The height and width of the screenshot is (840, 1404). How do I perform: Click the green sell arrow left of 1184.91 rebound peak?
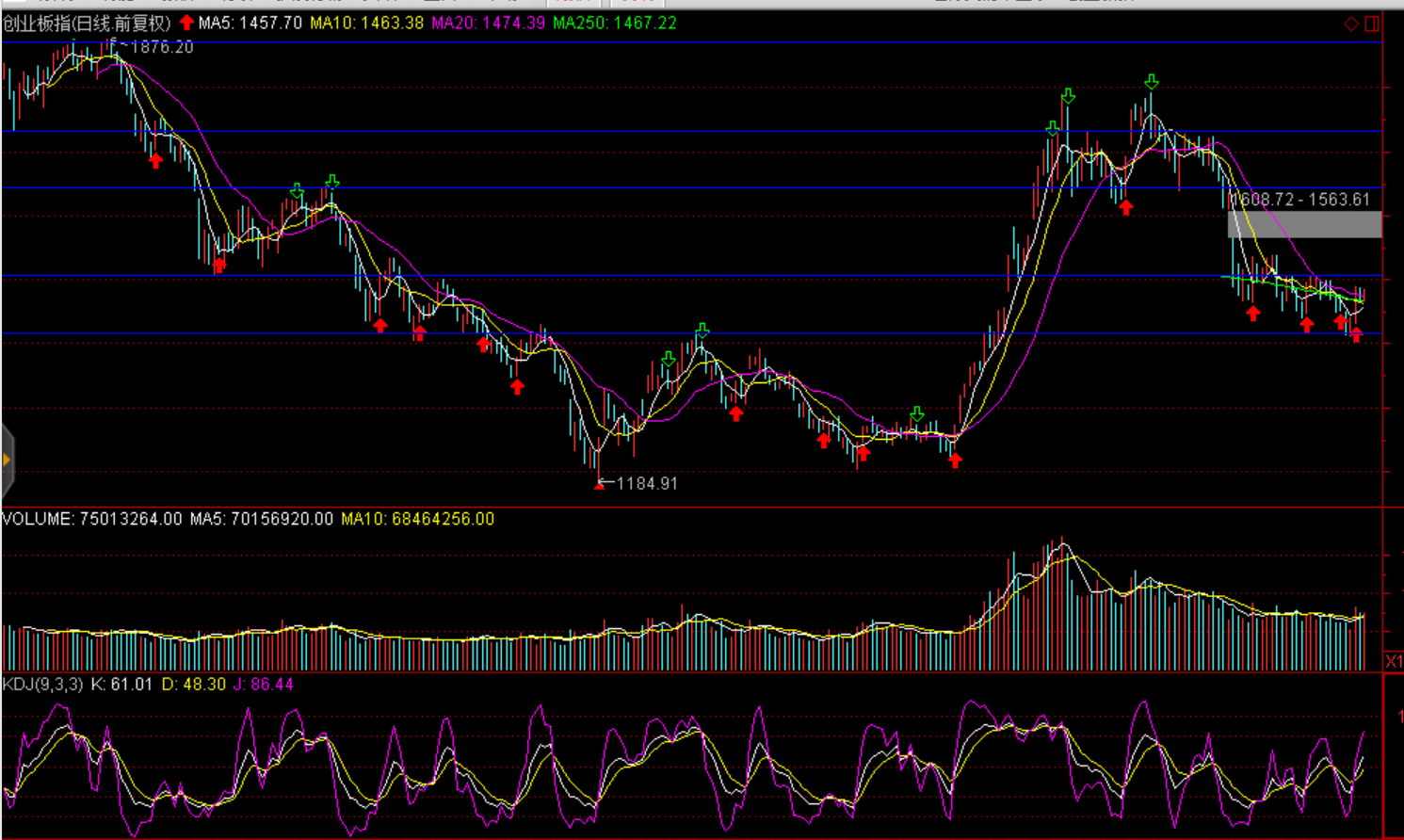tap(669, 359)
